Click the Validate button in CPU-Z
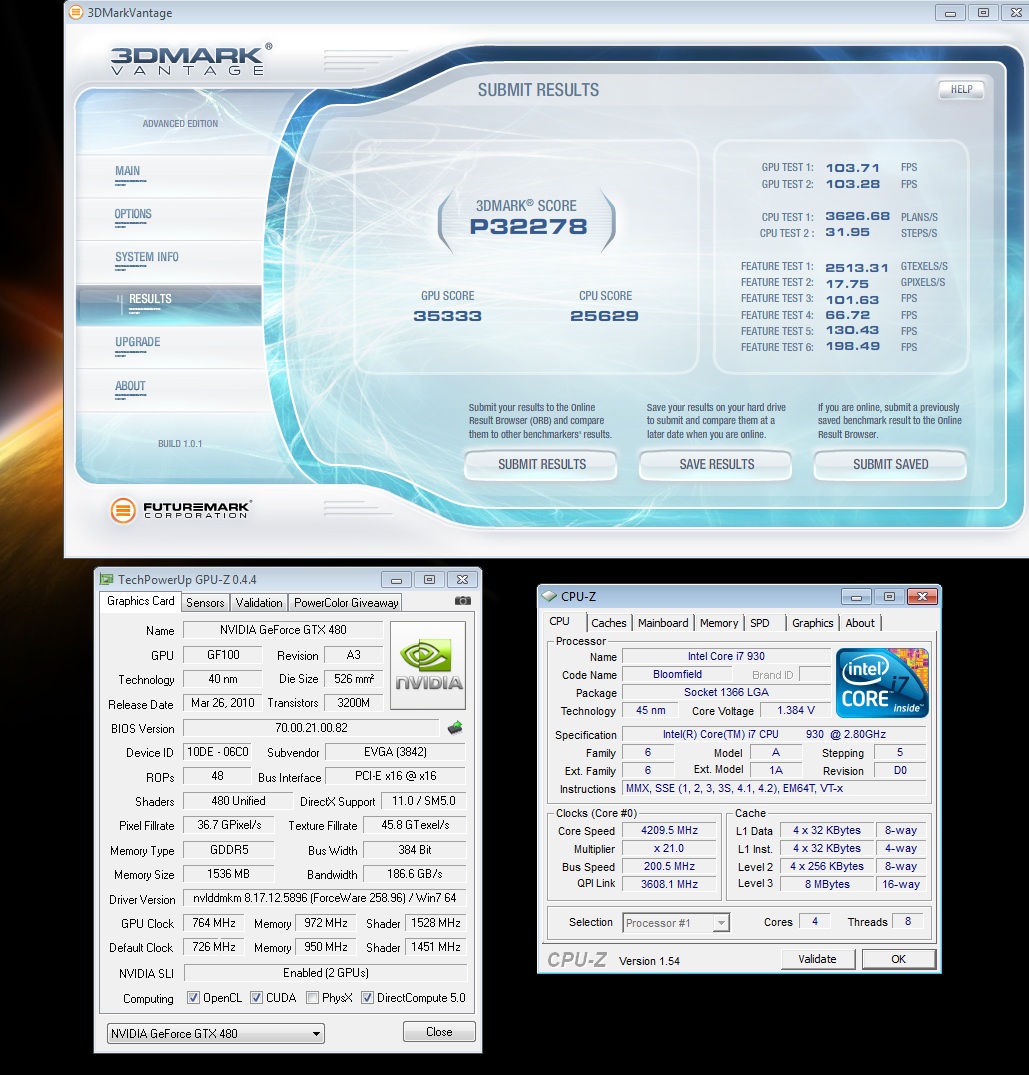This screenshot has width=1029, height=1075. (x=817, y=959)
